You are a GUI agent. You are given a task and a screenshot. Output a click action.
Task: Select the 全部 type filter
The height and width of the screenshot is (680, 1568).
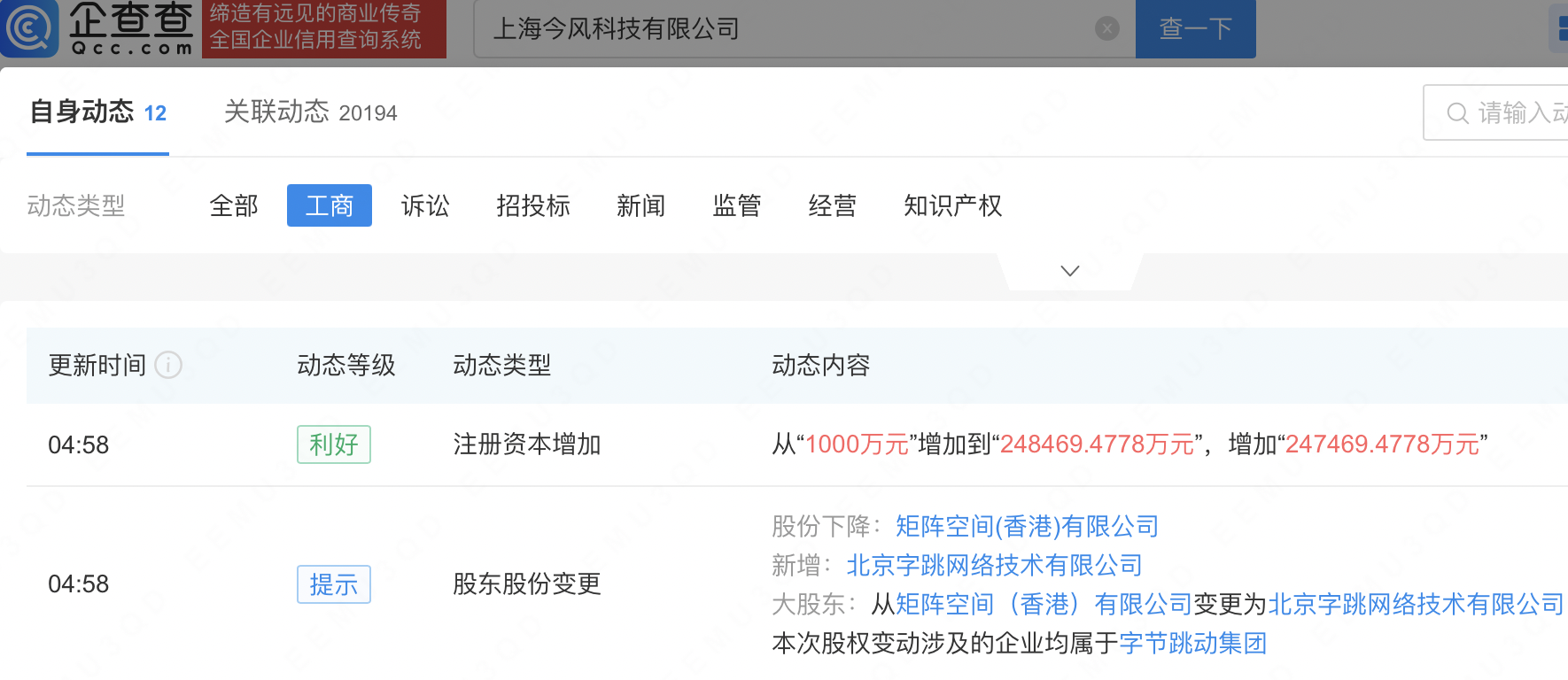(234, 205)
